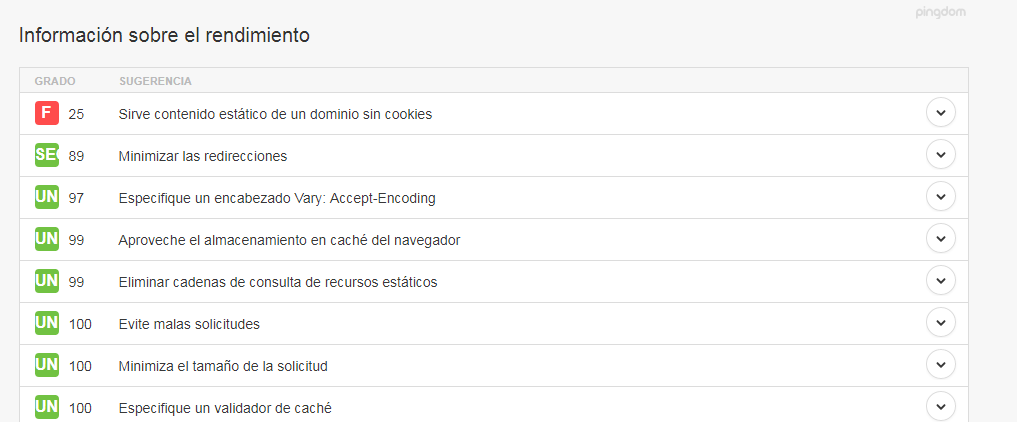Click the grade badge next to Evite malas solicitudes
This screenshot has width=1017, height=422.
pos(47,323)
